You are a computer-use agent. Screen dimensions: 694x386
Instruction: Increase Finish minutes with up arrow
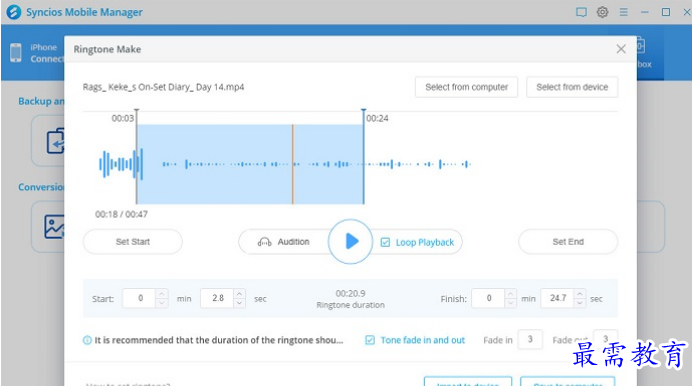click(510, 293)
